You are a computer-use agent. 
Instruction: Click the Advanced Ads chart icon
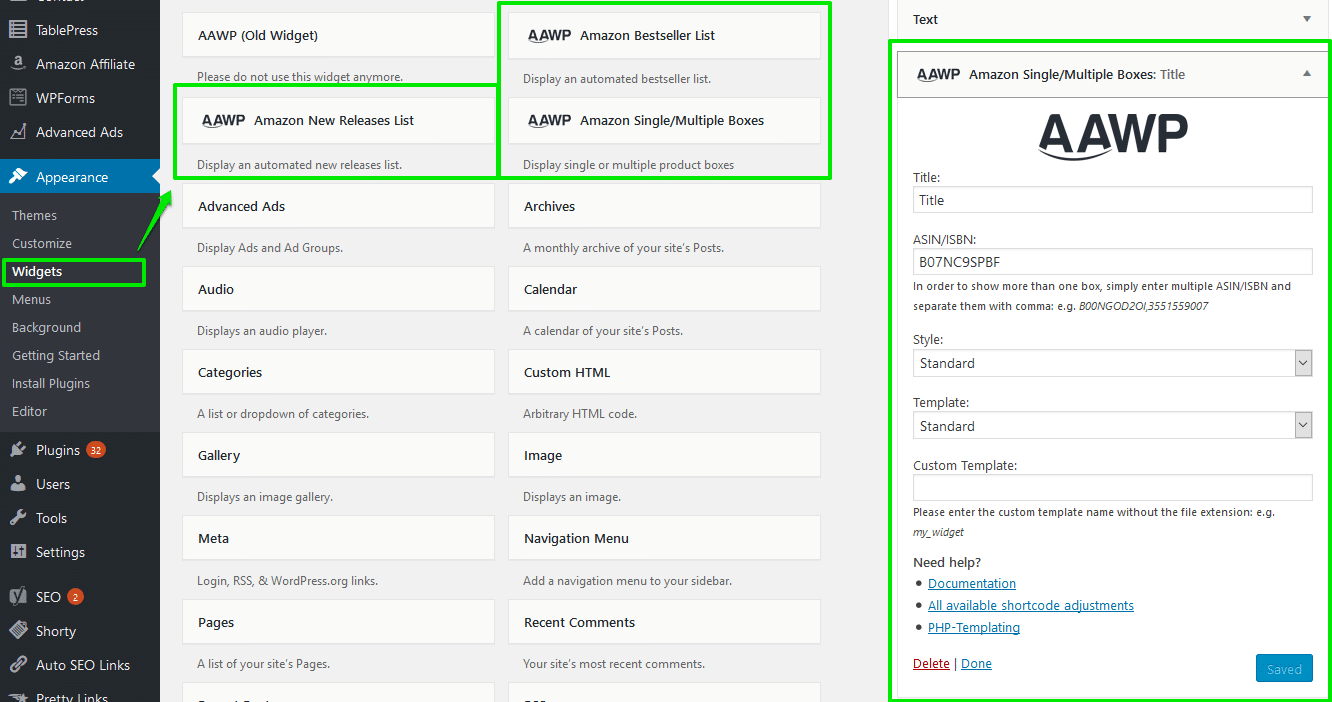[18, 132]
